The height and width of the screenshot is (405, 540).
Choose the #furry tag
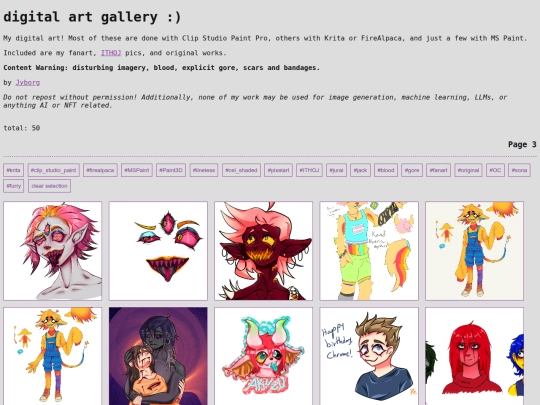tap(13, 186)
